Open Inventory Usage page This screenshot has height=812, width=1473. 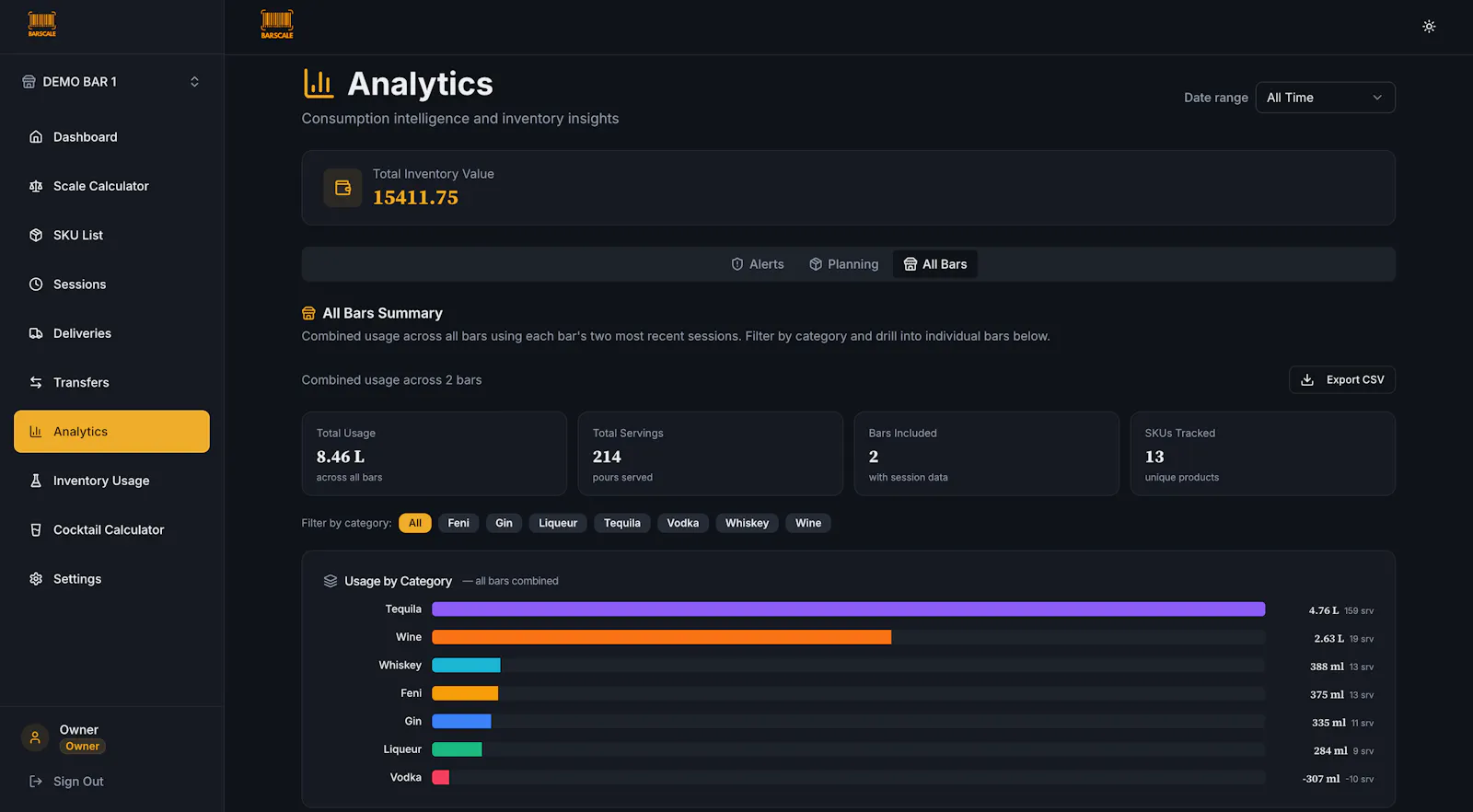[111, 481]
